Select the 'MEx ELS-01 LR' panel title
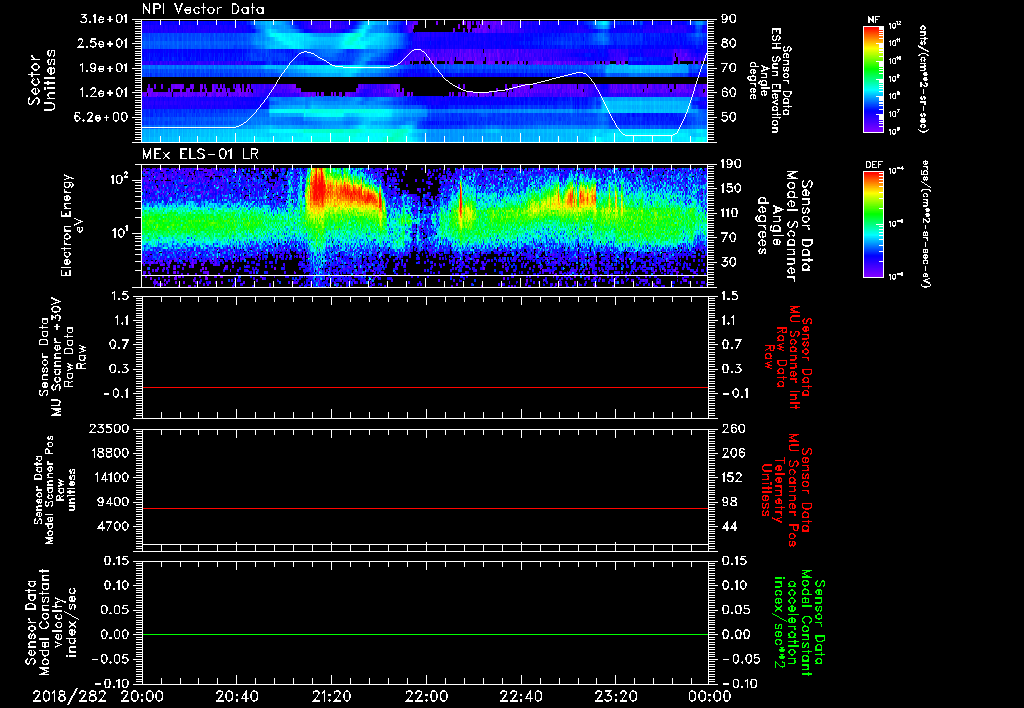 click(200, 154)
